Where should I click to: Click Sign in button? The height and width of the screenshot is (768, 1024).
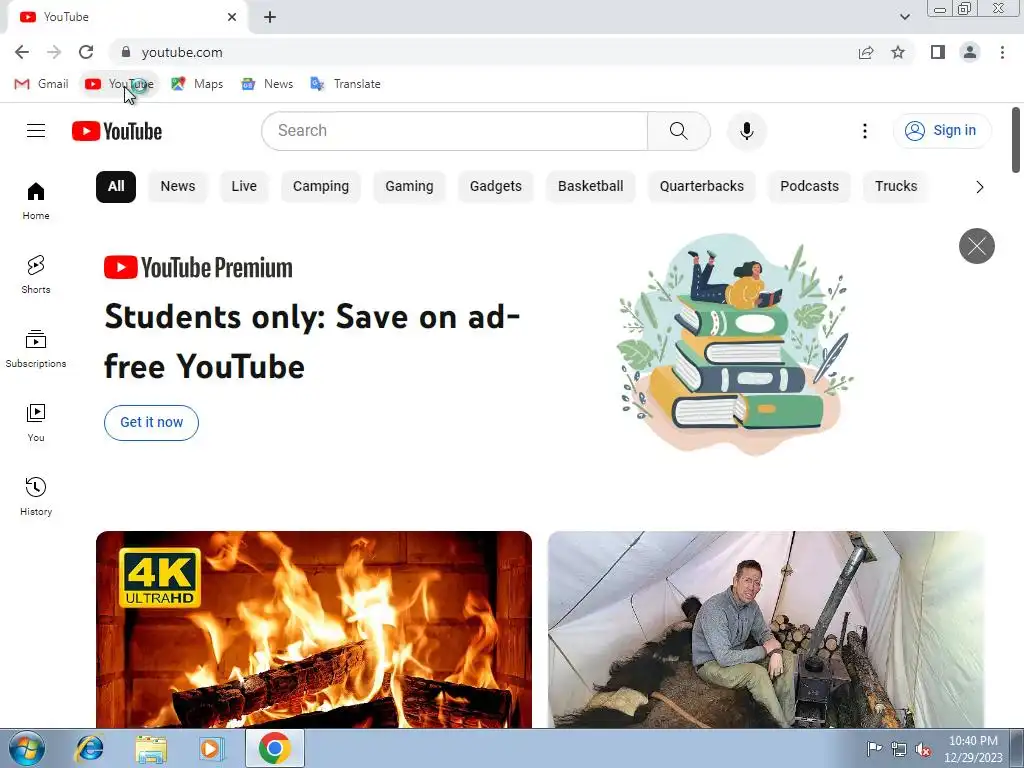(x=942, y=131)
